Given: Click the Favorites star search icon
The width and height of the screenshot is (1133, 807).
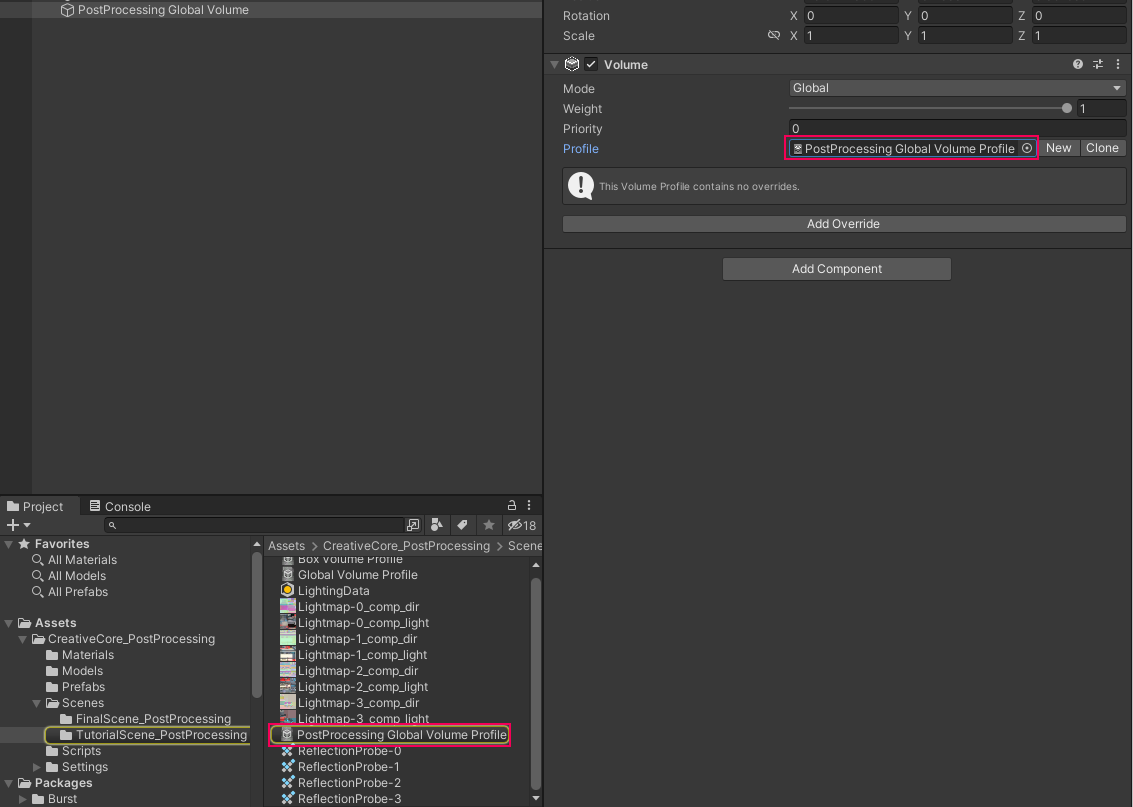Looking at the screenshot, I should pyautogui.click(x=488, y=525).
